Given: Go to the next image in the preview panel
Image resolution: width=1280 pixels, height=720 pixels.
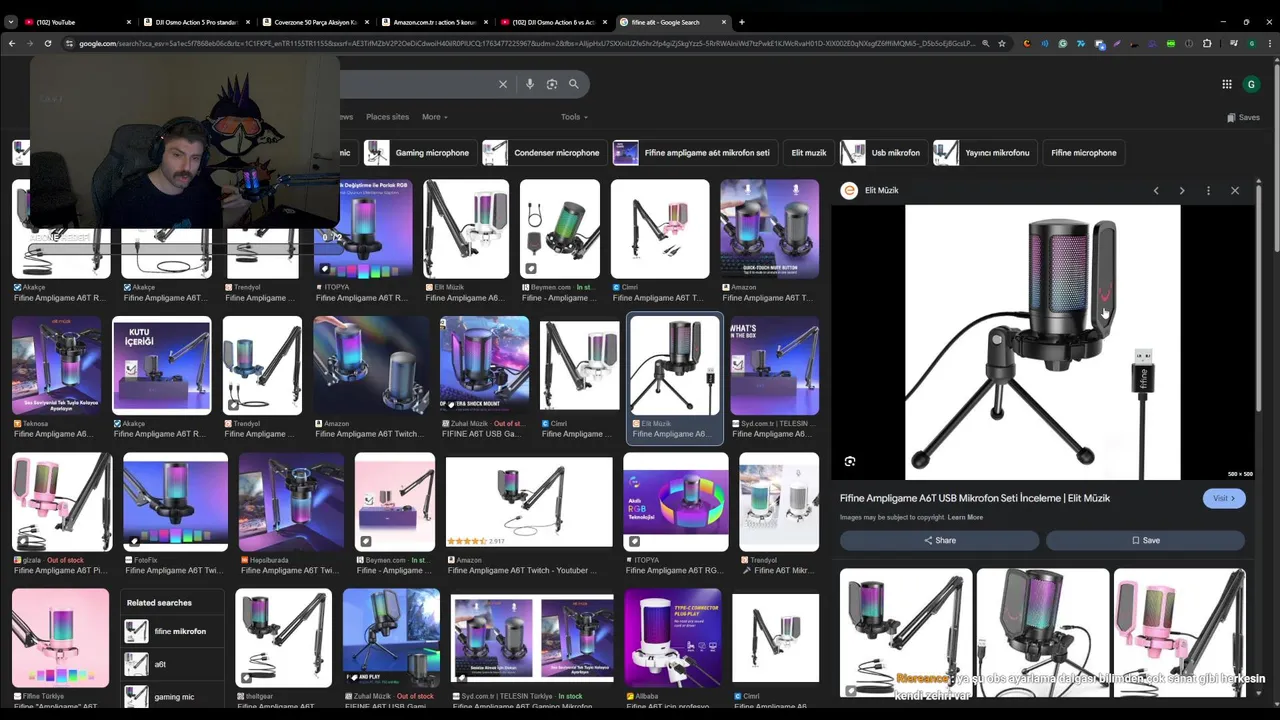Looking at the screenshot, I should point(1182,190).
